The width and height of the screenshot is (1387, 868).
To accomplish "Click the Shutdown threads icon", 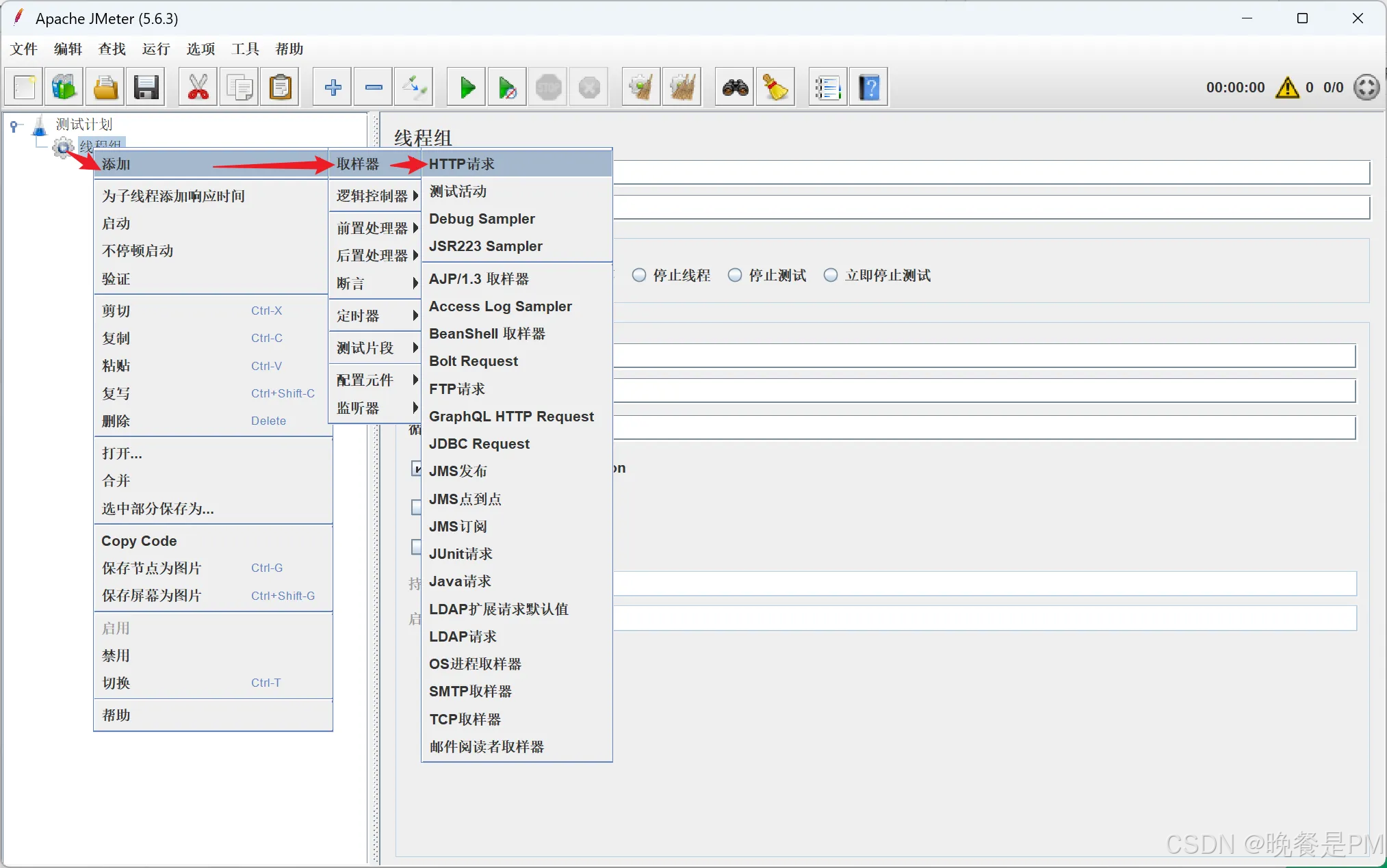I will pyautogui.click(x=589, y=87).
